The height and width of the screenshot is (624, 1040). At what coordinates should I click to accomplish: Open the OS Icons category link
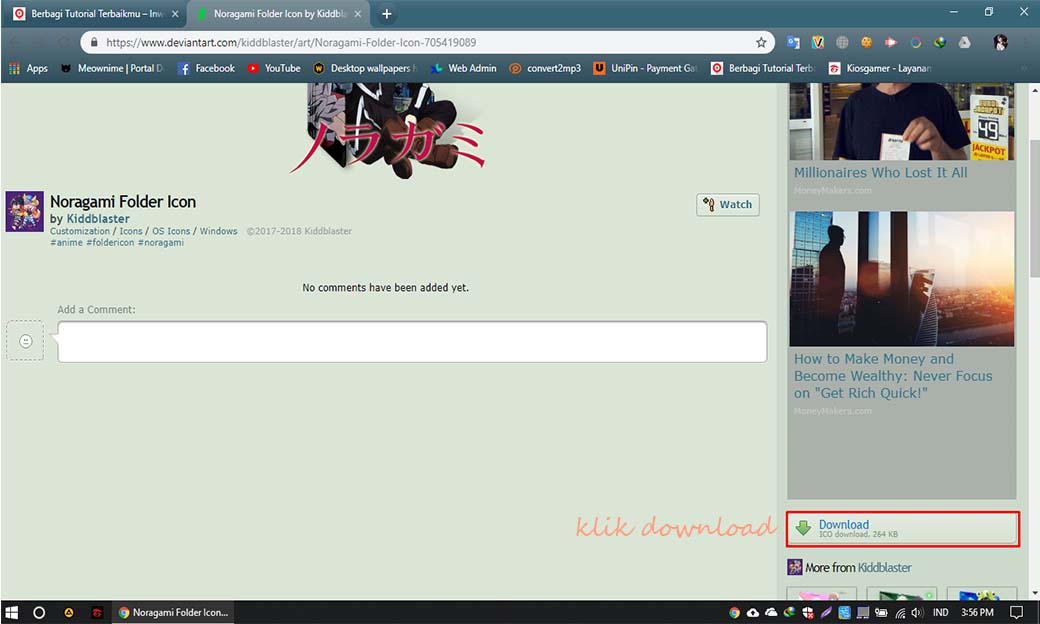pos(171,231)
